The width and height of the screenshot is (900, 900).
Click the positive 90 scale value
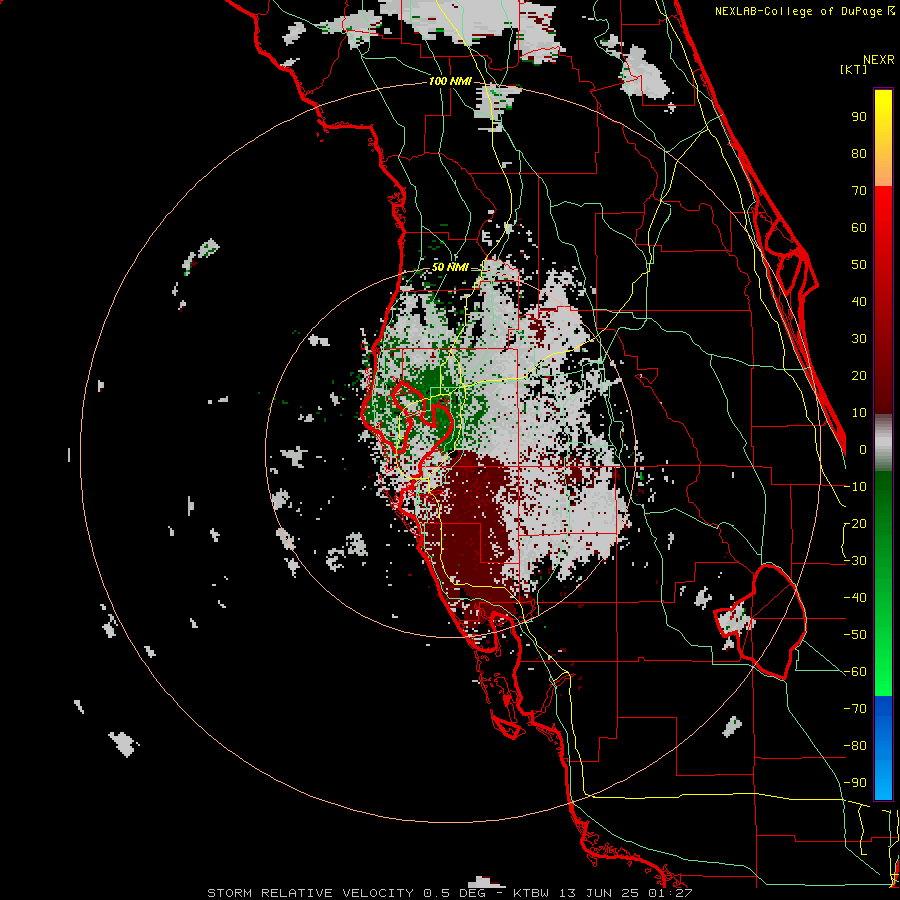[859, 117]
